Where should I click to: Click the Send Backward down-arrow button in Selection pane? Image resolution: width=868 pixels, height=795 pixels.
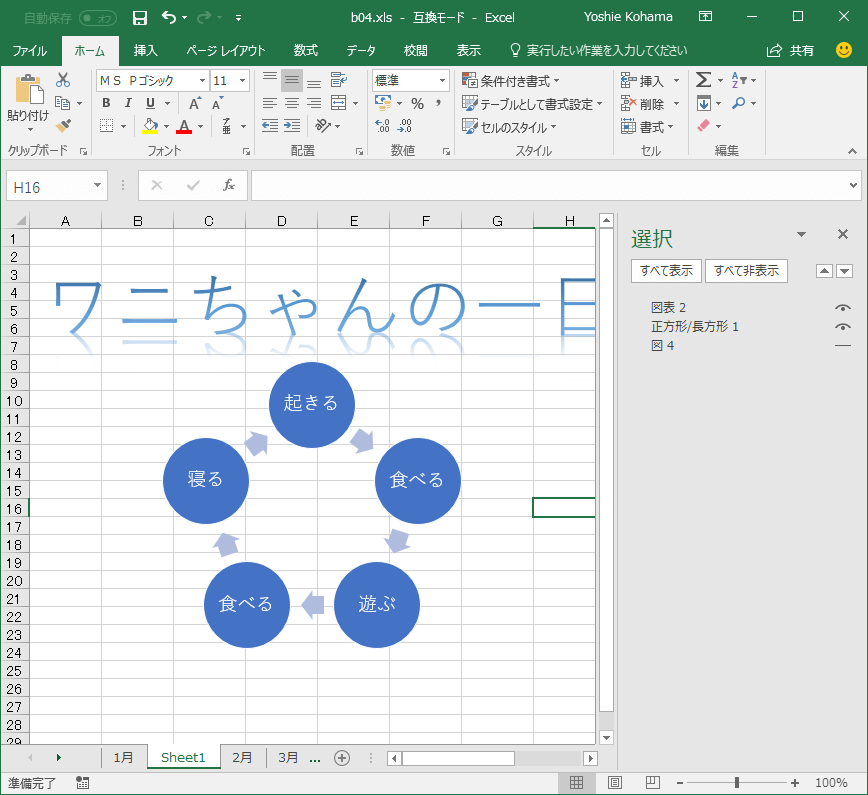(844, 271)
